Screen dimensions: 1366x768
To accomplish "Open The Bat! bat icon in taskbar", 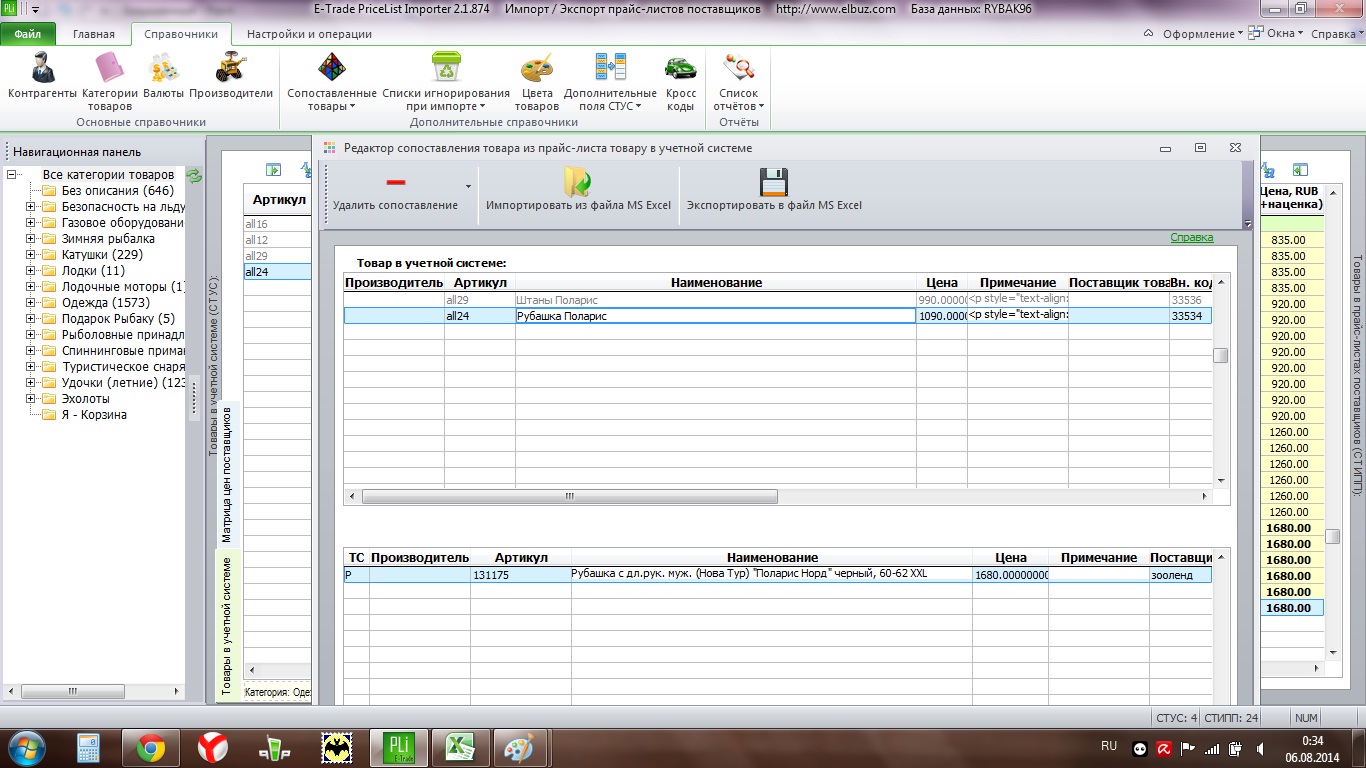I will coord(335,748).
